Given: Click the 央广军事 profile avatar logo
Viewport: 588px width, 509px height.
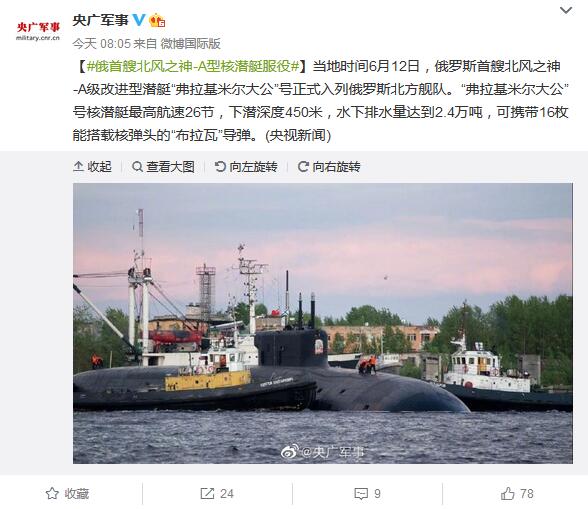Looking at the screenshot, I should (x=38, y=31).
